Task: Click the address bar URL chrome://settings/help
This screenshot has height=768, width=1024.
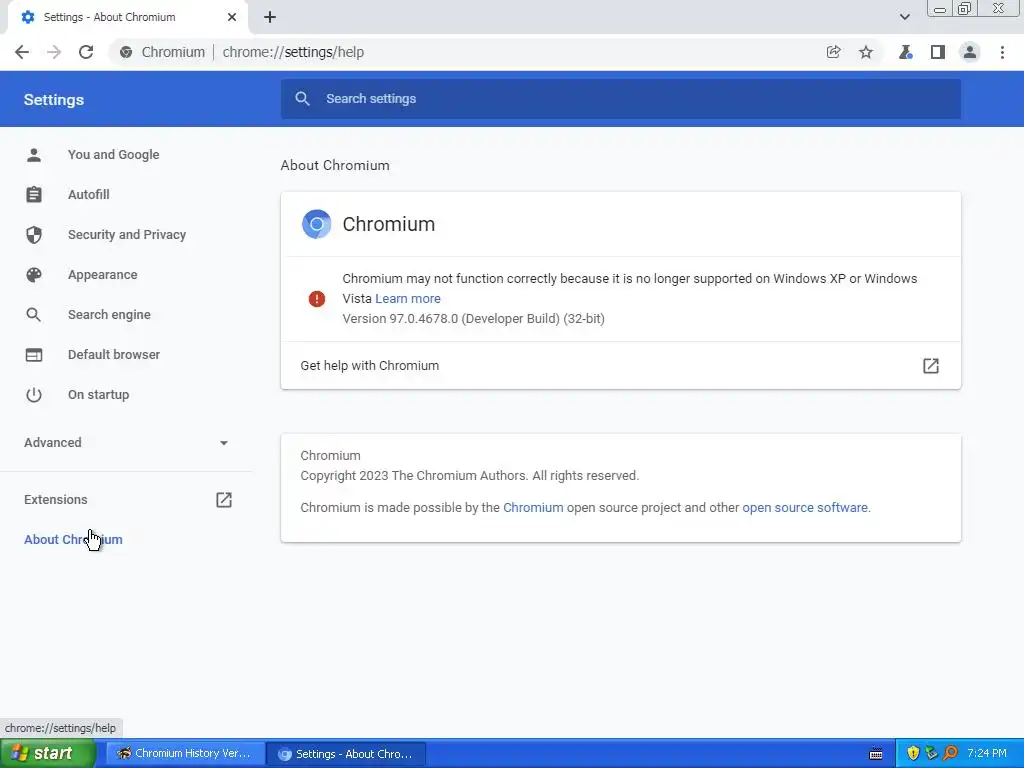Action: pos(293,52)
